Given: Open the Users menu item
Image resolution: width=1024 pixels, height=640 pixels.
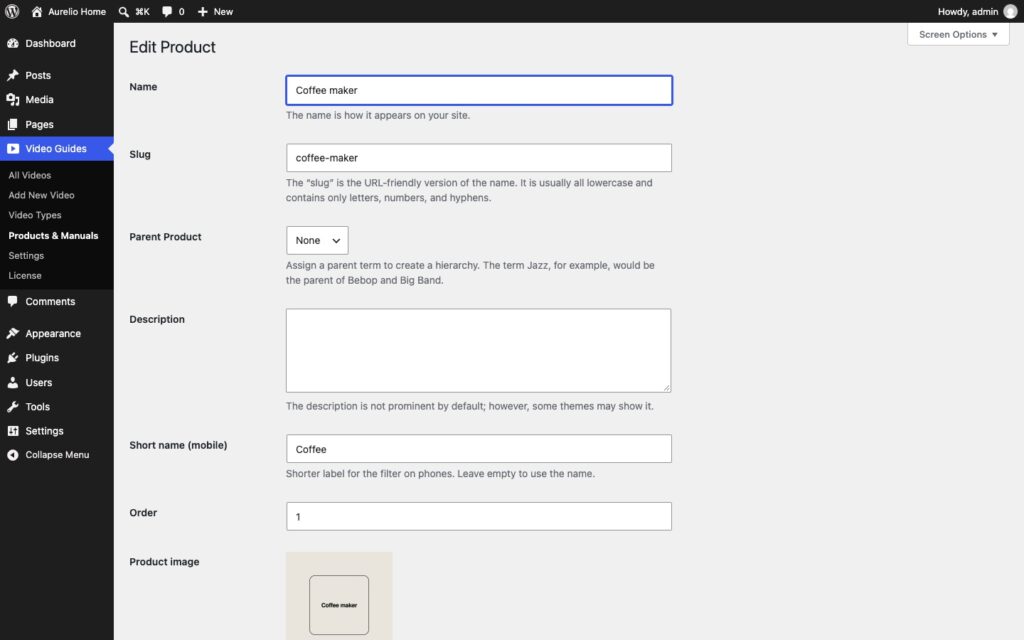Looking at the screenshot, I should click(x=57, y=382).
